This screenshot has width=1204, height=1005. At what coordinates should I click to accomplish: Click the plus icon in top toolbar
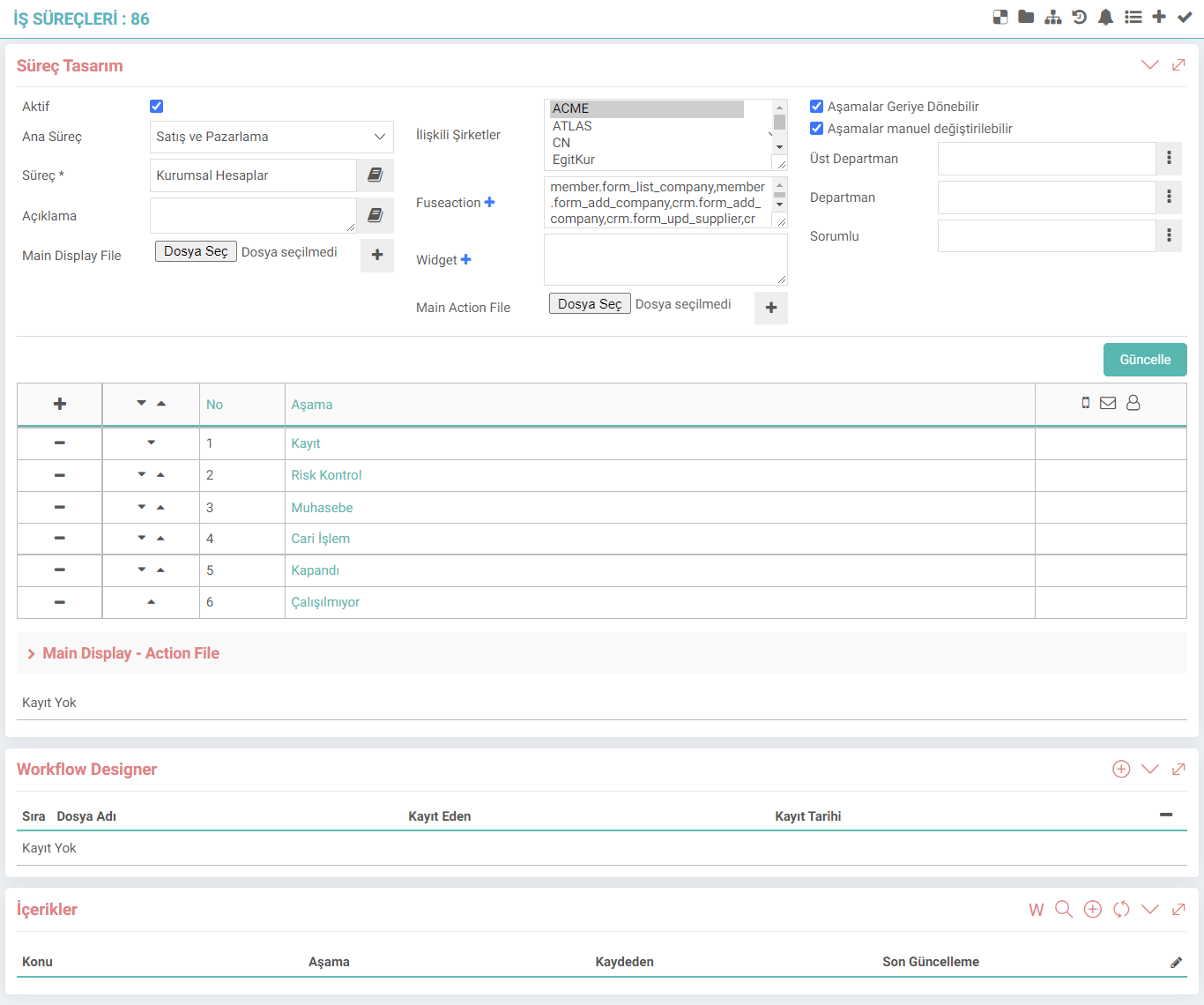click(1159, 17)
